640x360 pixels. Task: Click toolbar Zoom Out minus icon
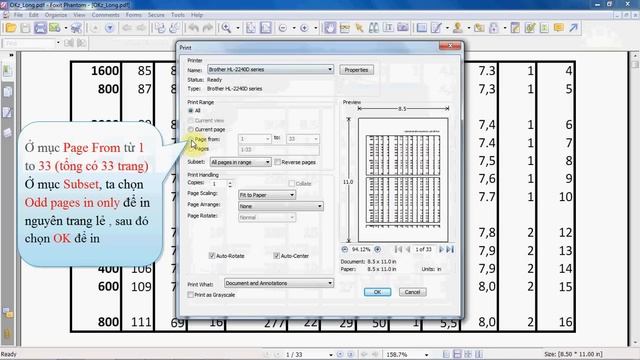click(x=282, y=28)
